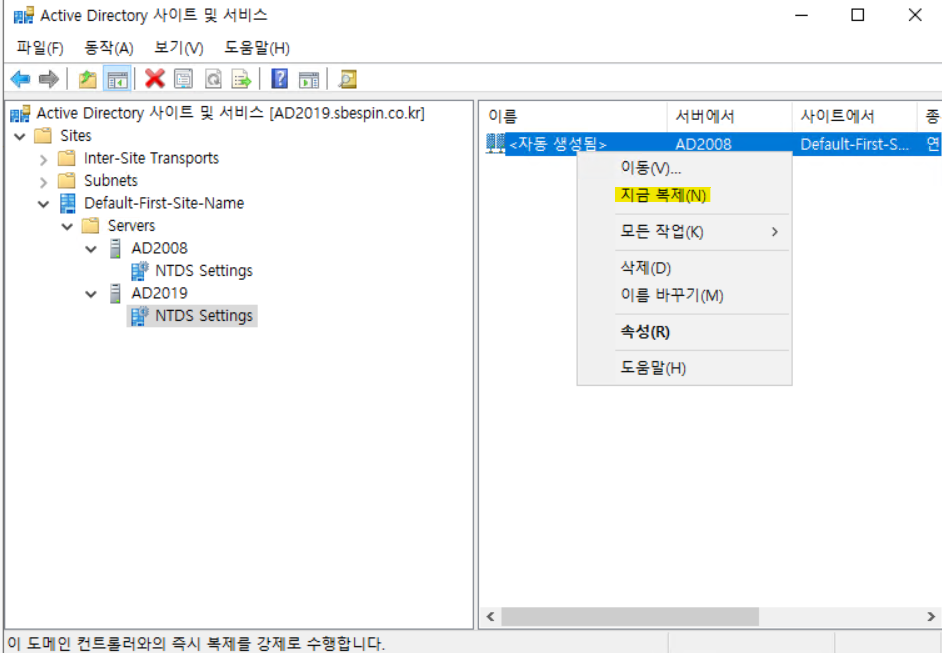This screenshot has width=942, height=653.
Task: Choose 이동(V)... in context menu
Action: (x=685, y=168)
